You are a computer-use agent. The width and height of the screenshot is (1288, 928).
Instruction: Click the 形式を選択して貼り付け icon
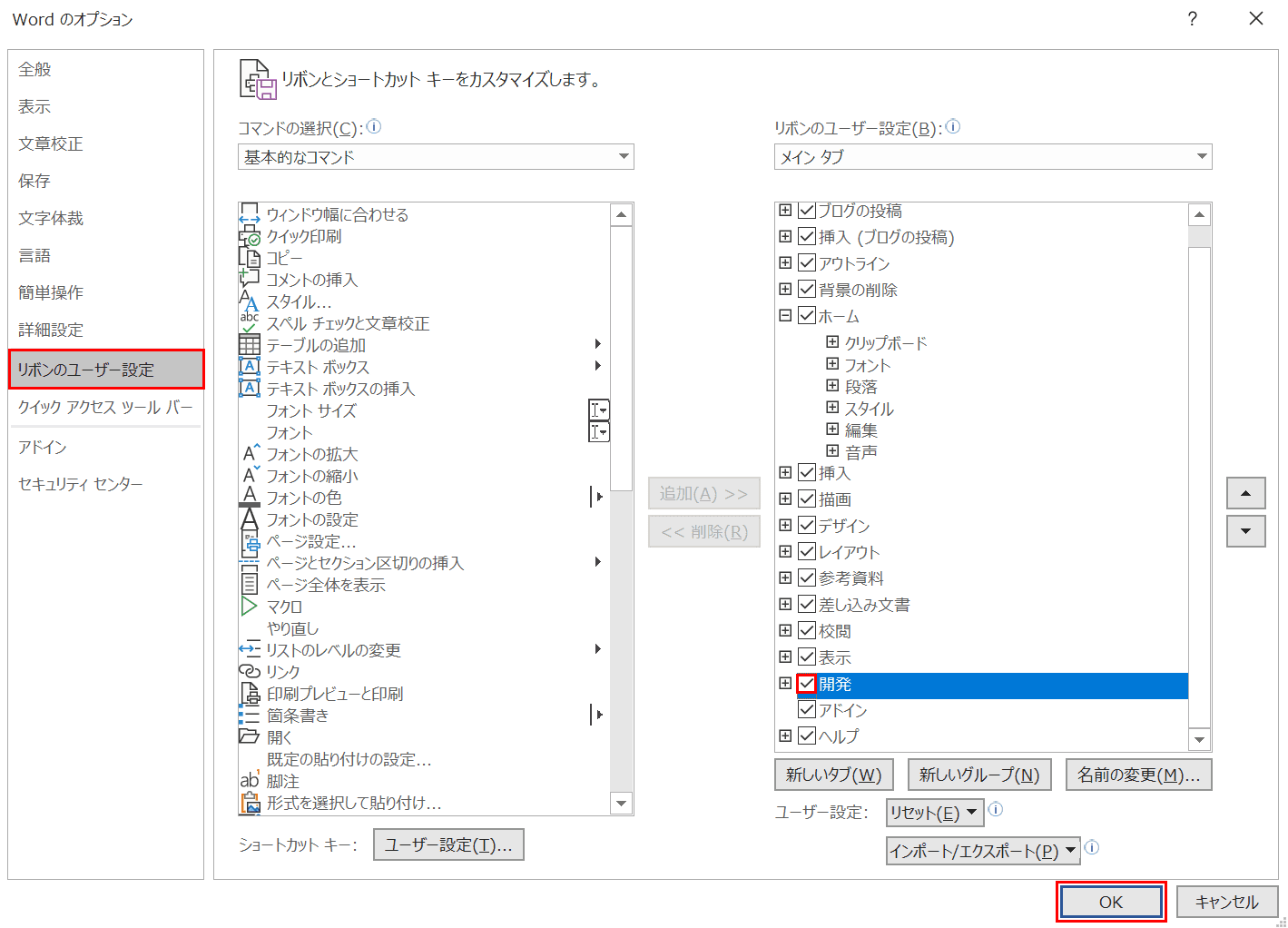(250, 803)
